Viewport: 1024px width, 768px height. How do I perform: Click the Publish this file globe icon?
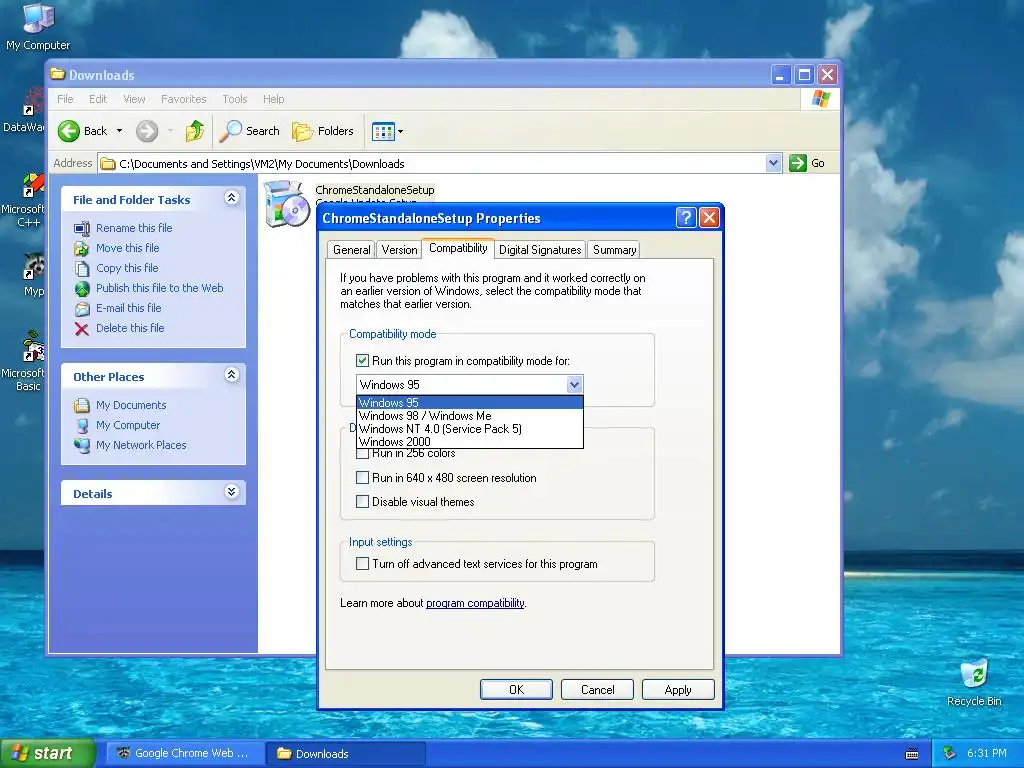click(x=82, y=289)
